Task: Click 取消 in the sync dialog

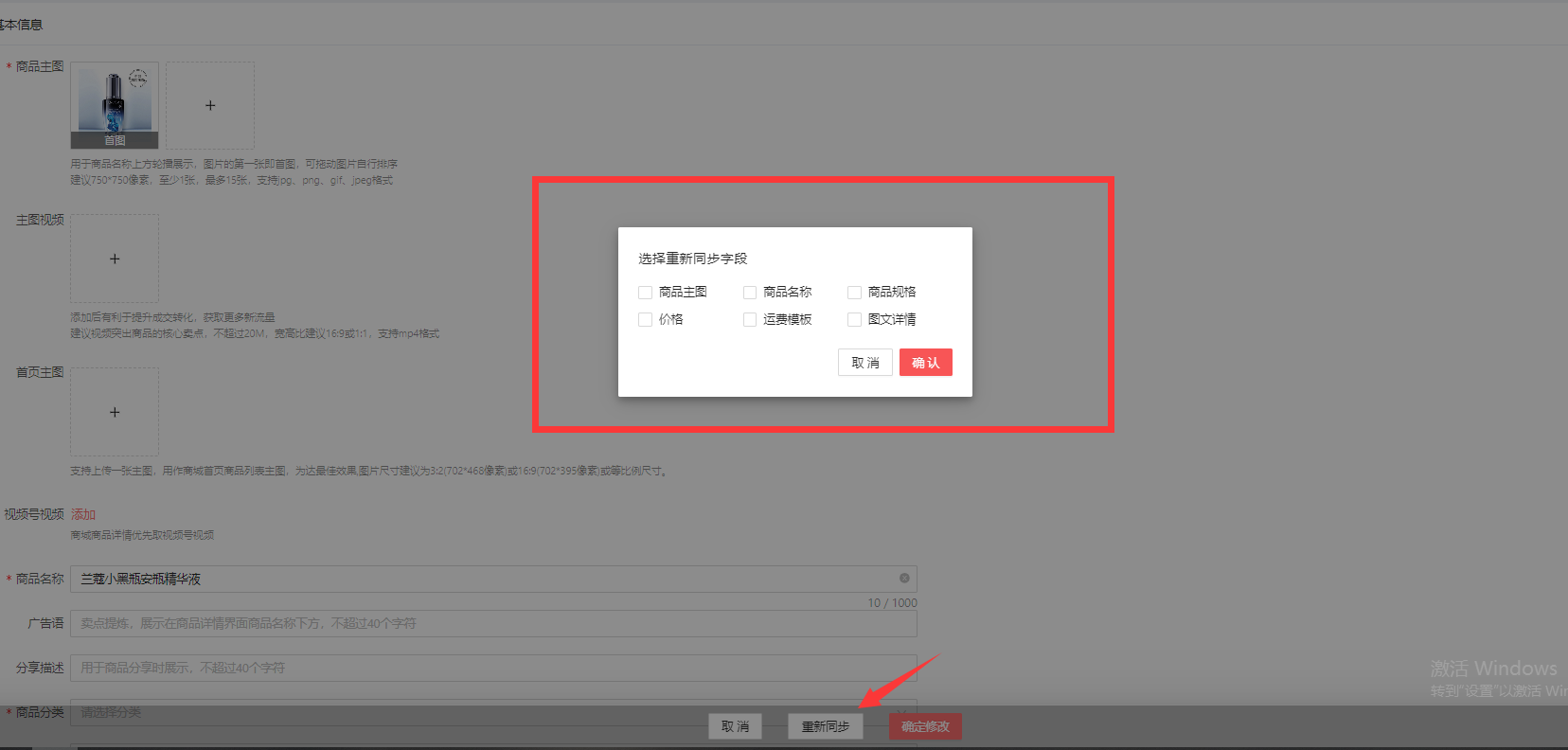Action: (x=864, y=363)
